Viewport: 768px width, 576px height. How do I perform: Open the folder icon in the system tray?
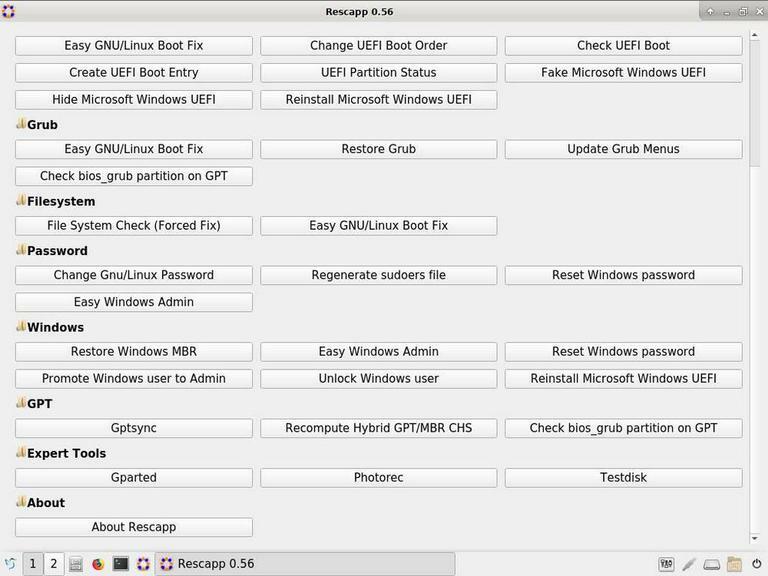click(x=734, y=564)
